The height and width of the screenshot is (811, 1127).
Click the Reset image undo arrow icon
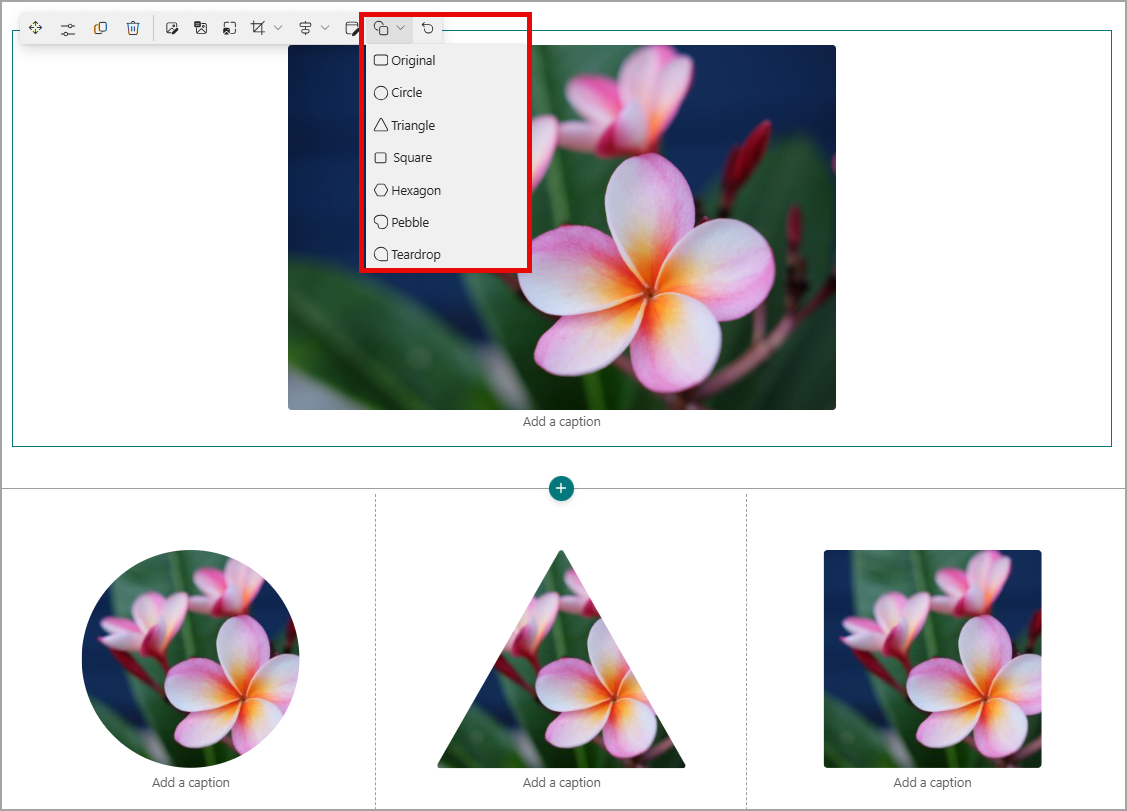[x=428, y=28]
